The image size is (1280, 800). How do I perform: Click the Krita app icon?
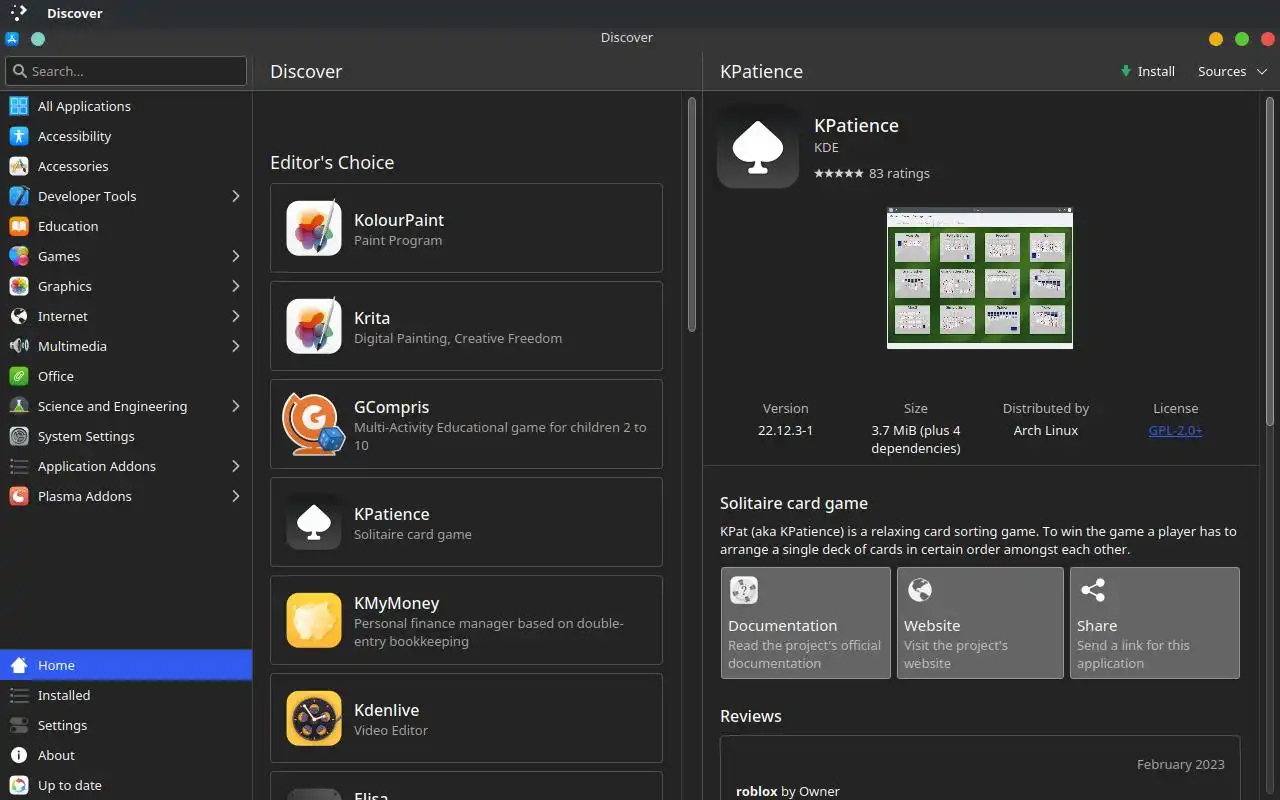tap(314, 326)
